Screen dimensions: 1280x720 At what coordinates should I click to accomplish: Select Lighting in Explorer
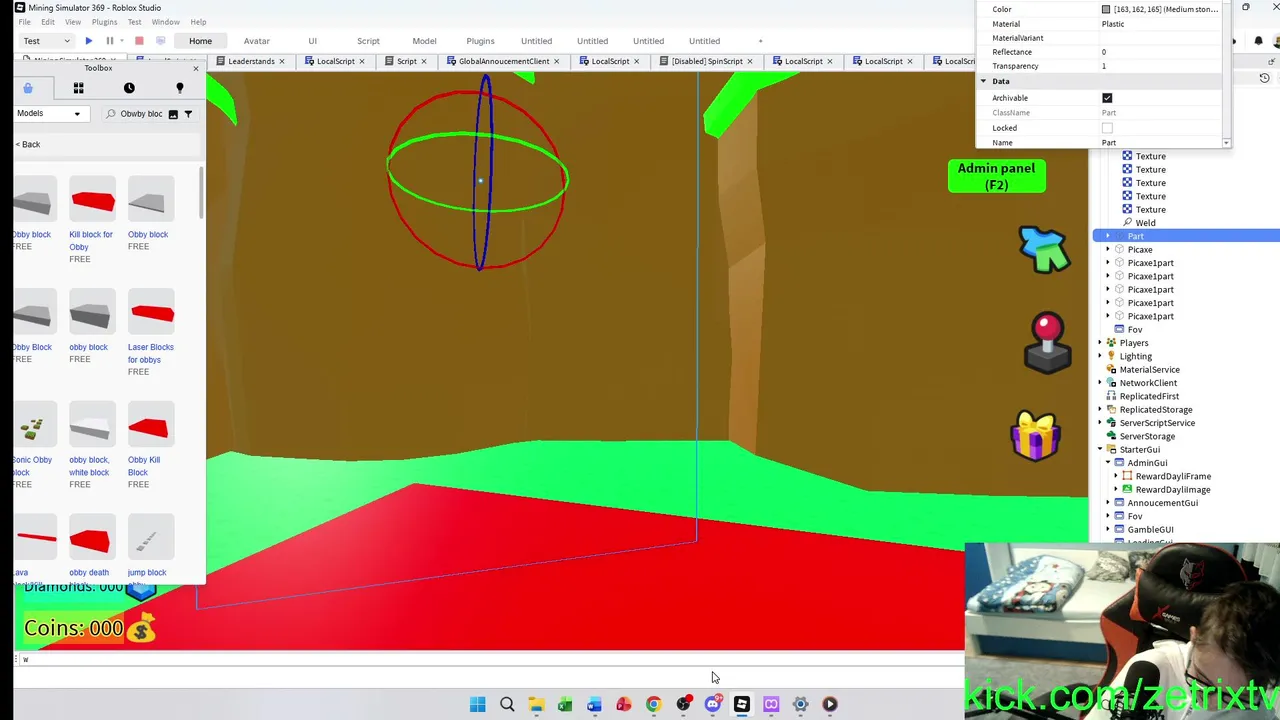(x=1135, y=356)
